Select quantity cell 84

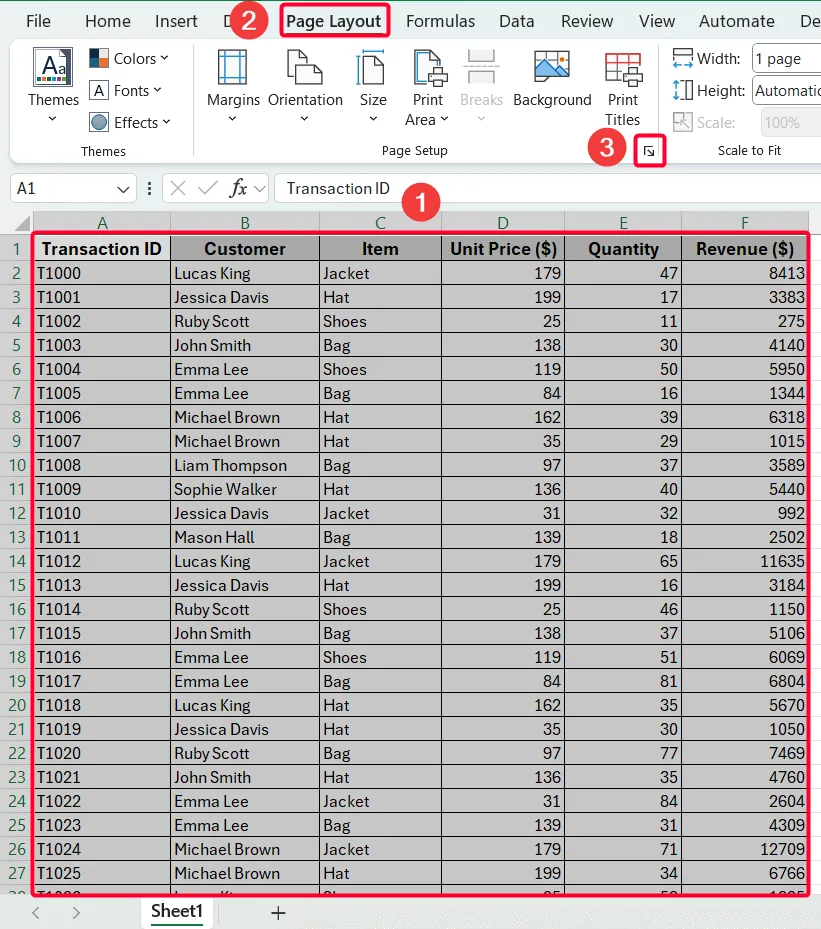(x=623, y=801)
